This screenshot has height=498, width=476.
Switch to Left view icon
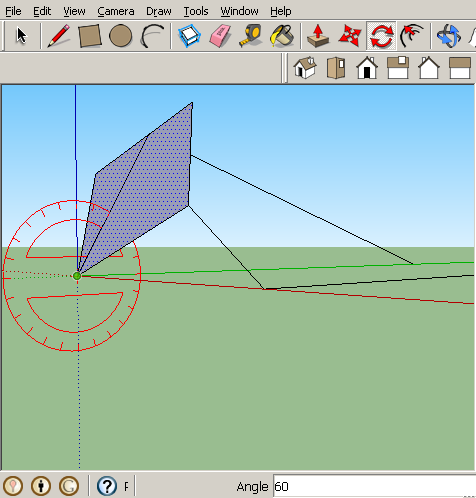pos(460,68)
